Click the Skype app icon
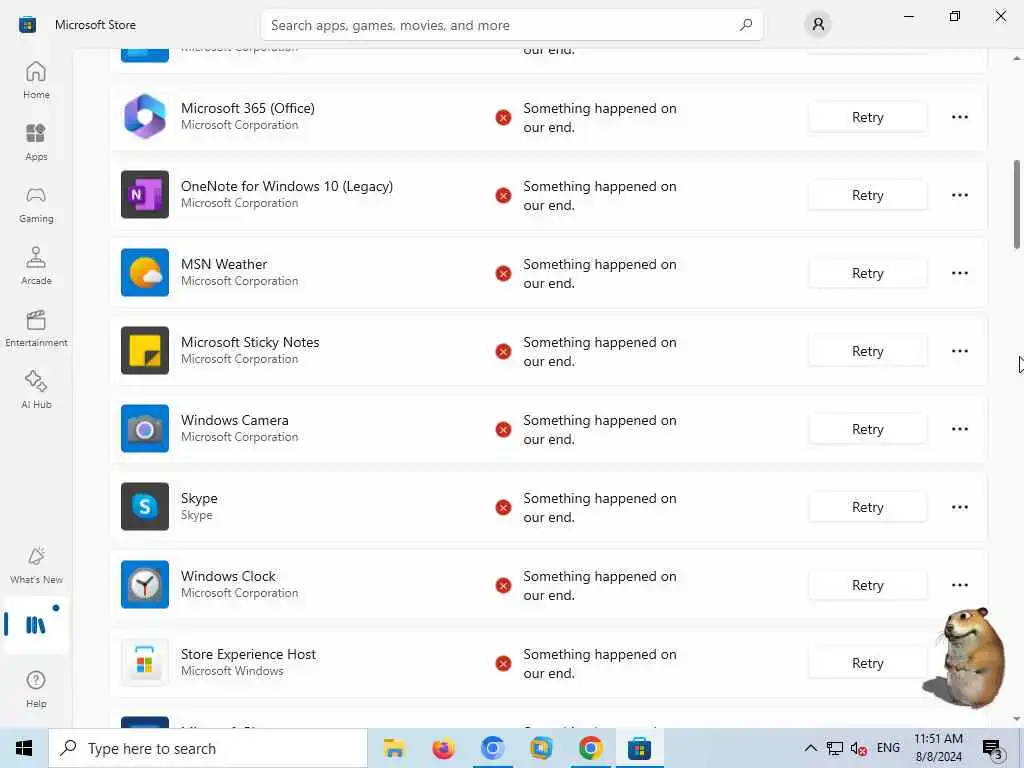1024x768 pixels. click(145, 507)
